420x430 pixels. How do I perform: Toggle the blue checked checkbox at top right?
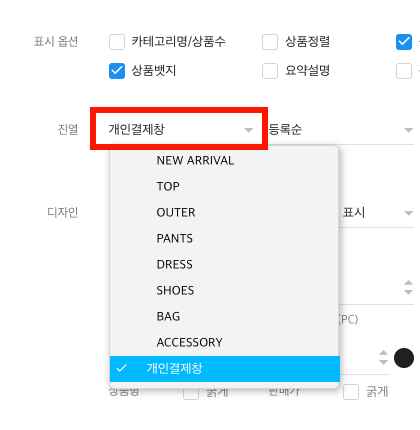tap(404, 42)
